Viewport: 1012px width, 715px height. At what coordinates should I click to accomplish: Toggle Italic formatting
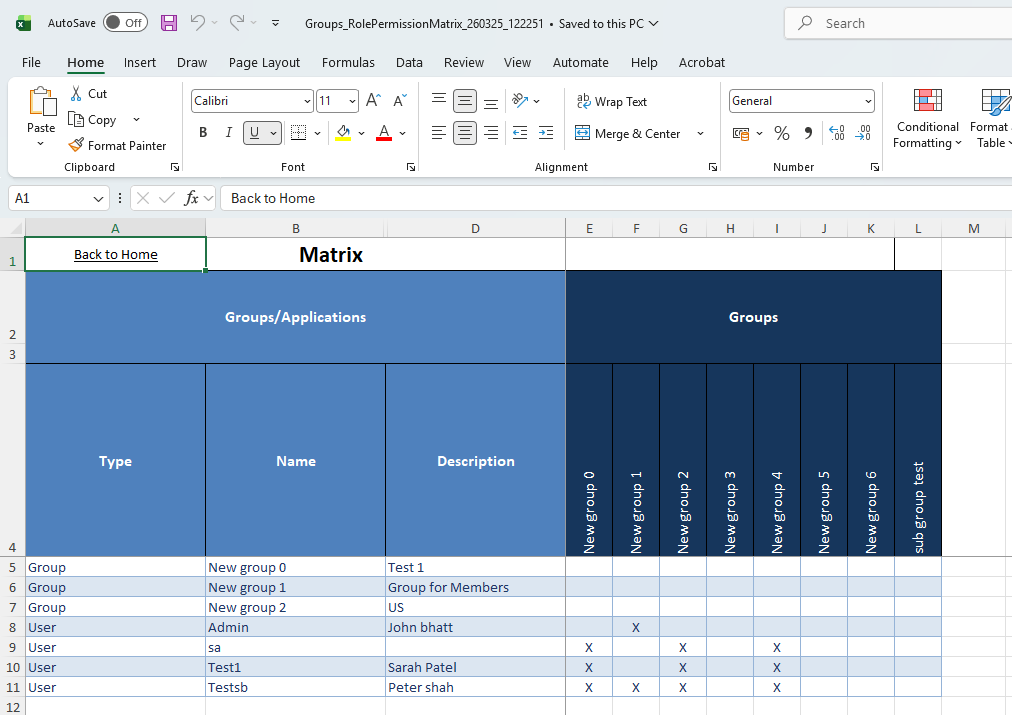[x=228, y=133]
